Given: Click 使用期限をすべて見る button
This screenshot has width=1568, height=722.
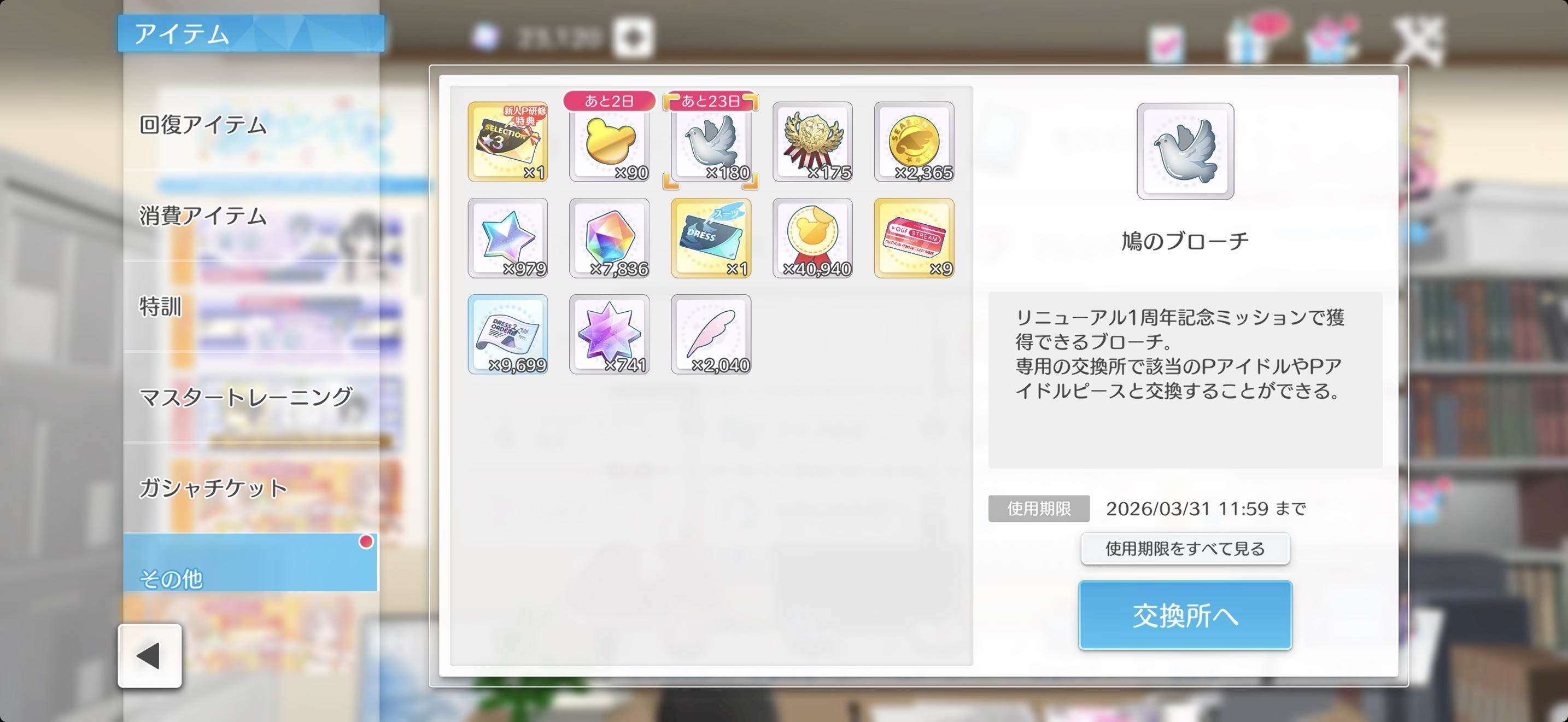Looking at the screenshot, I should [1185, 549].
